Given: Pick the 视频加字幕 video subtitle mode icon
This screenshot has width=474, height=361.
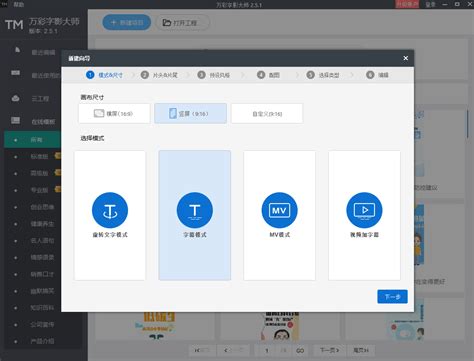Looking at the screenshot, I should 364,210.
